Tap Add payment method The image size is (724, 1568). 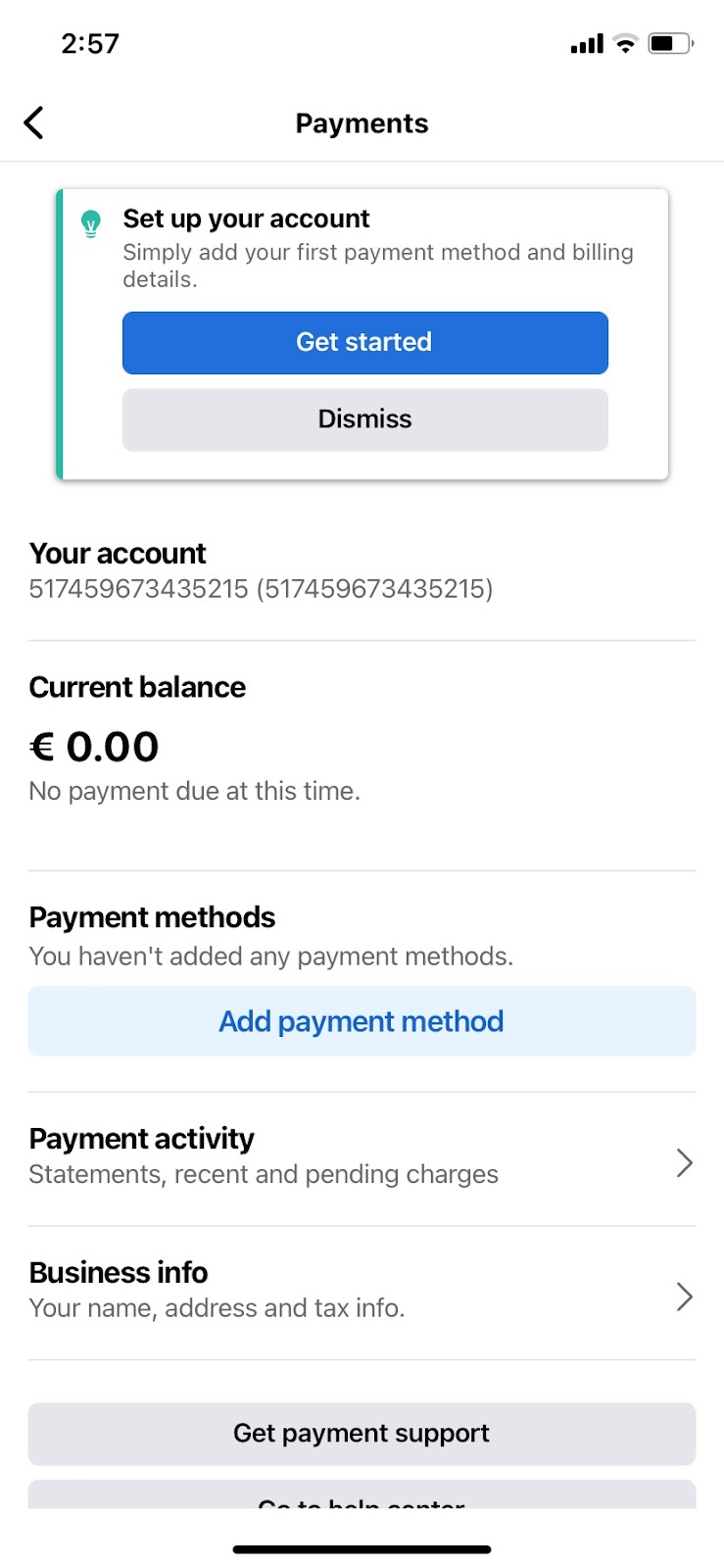click(362, 1021)
